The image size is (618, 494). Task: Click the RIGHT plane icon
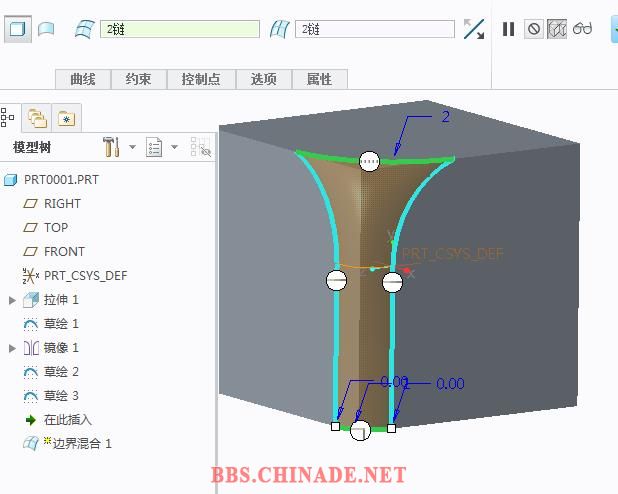tap(30, 204)
